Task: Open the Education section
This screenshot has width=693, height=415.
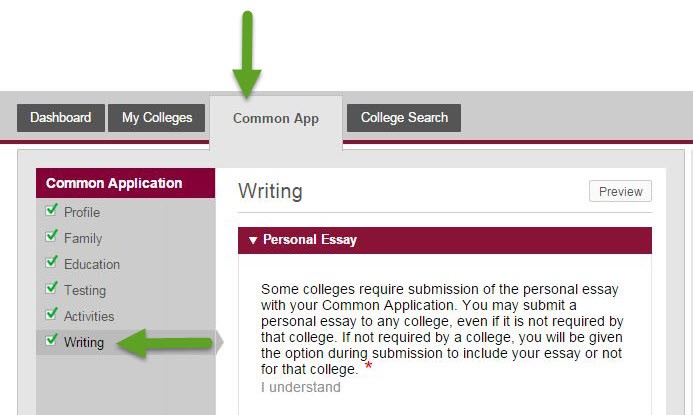Action: pyautogui.click(x=92, y=264)
